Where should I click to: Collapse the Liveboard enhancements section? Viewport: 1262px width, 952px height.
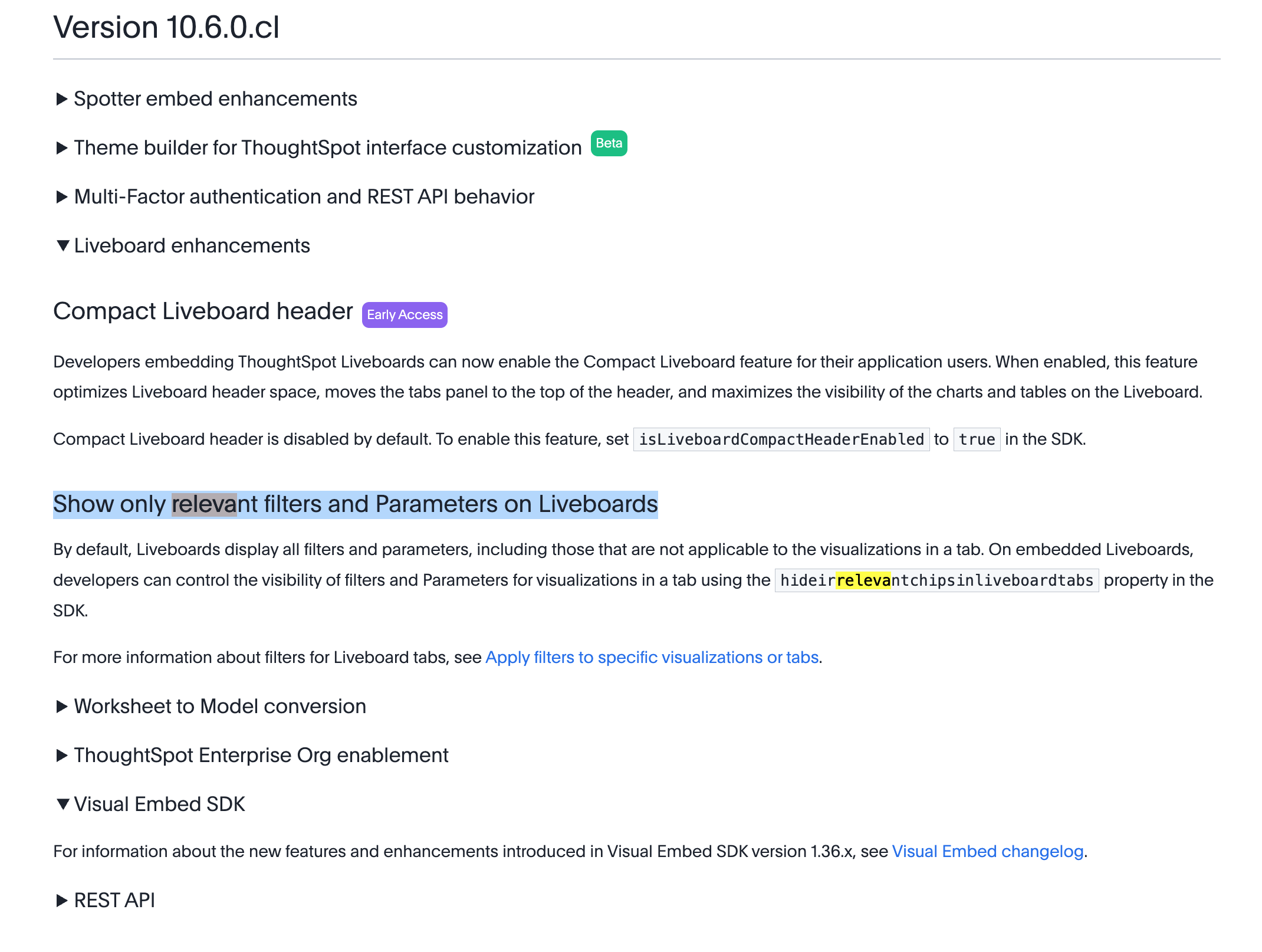click(192, 246)
